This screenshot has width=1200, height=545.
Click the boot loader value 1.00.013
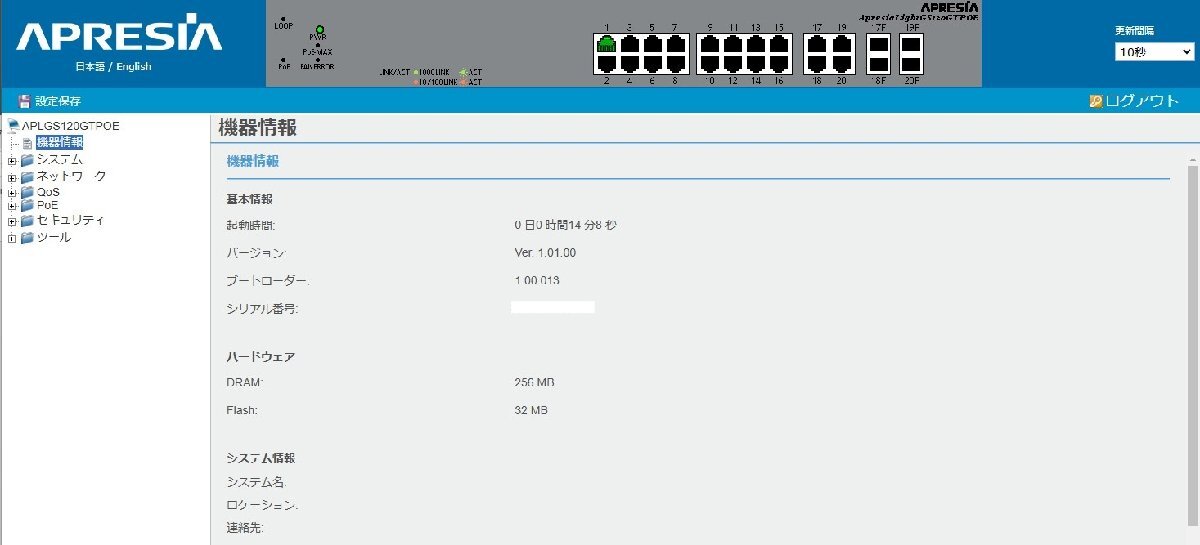point(537,280)
